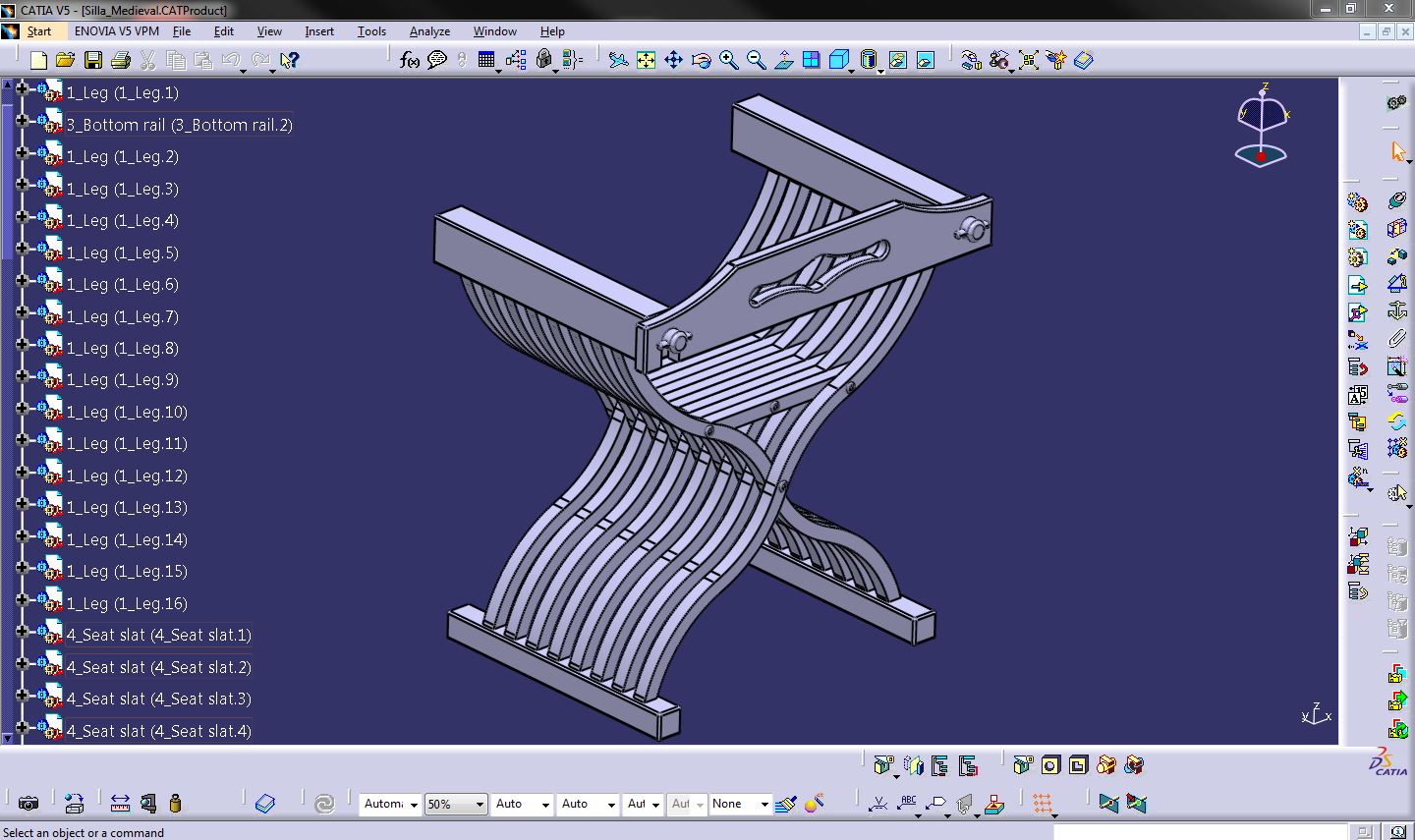Expand the 1_Leg.1 tree node
This screenshot has width=1415, height=840.
point(22,88)
